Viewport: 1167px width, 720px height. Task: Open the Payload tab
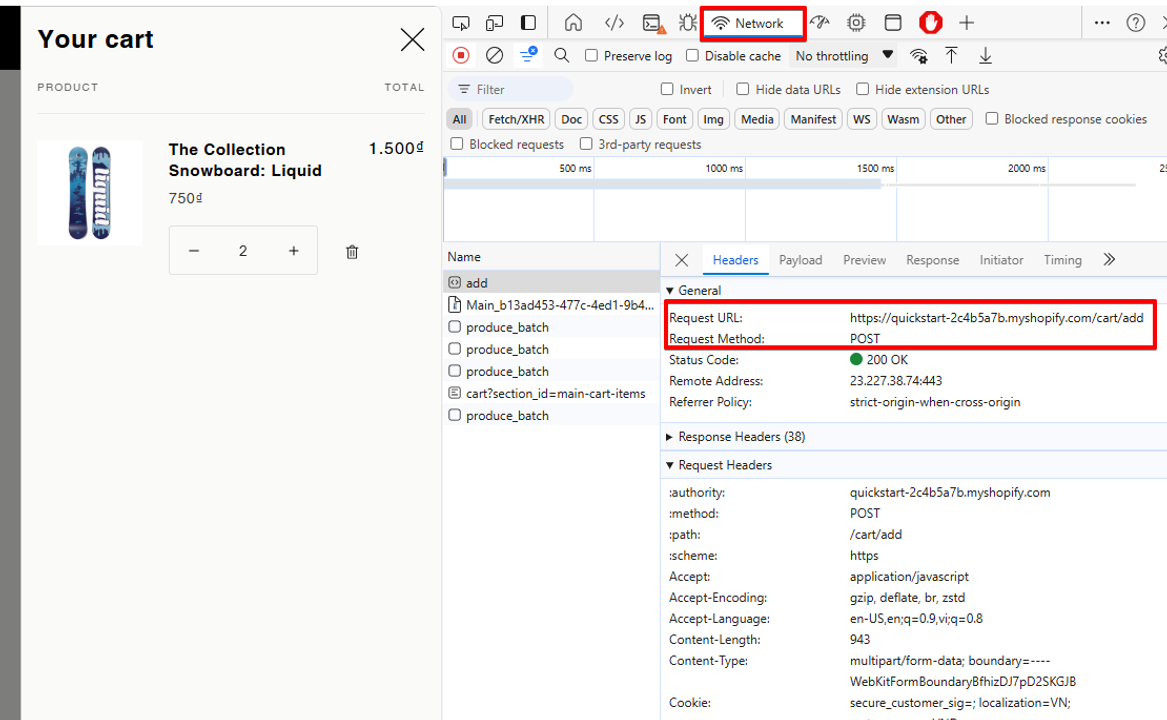pos(800,260)
